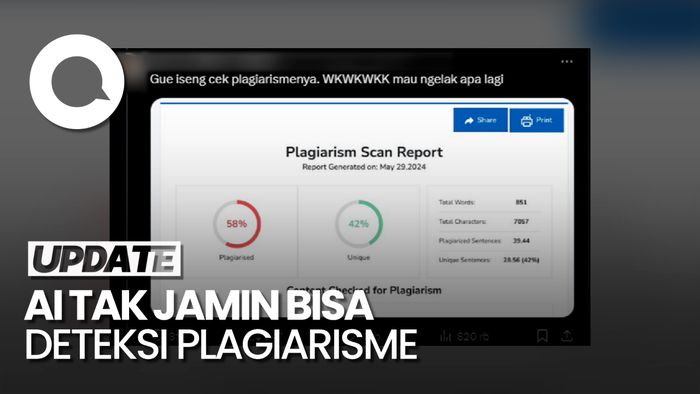
Task: Click the "Unique" label under green gauge
Action: [x=358, y=257]
